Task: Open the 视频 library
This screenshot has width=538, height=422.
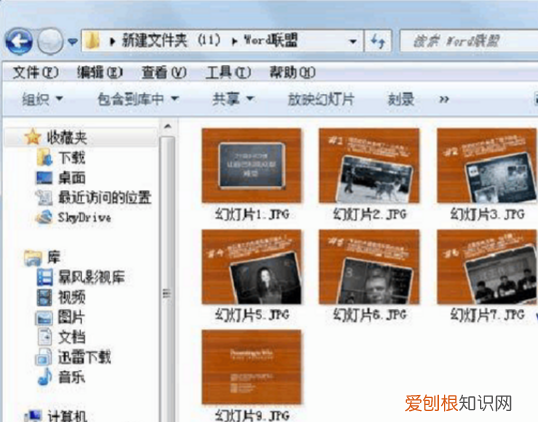Action: tap(72, 297)
